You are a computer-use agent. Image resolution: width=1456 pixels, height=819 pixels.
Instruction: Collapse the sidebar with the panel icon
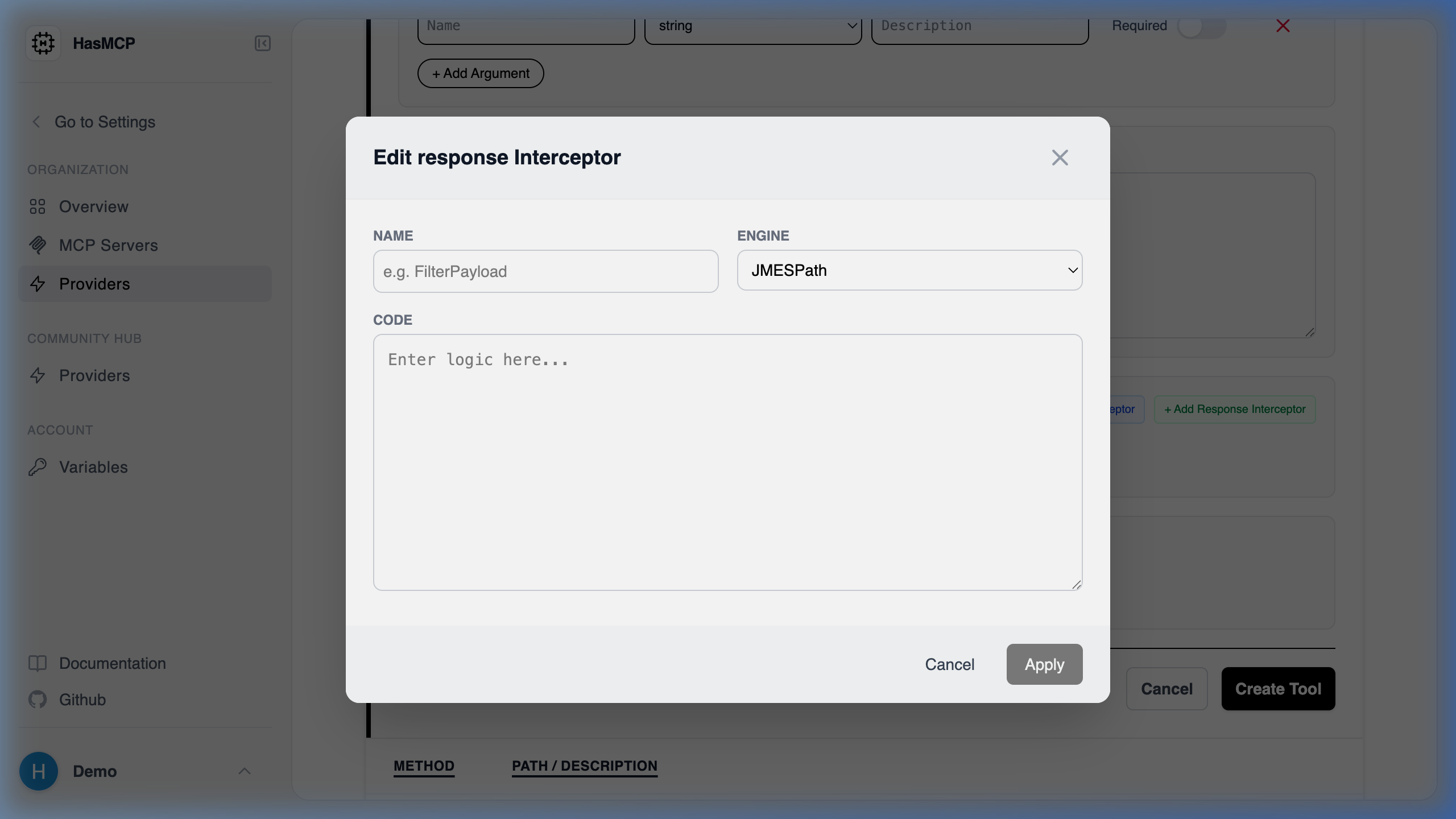[262, 43]
